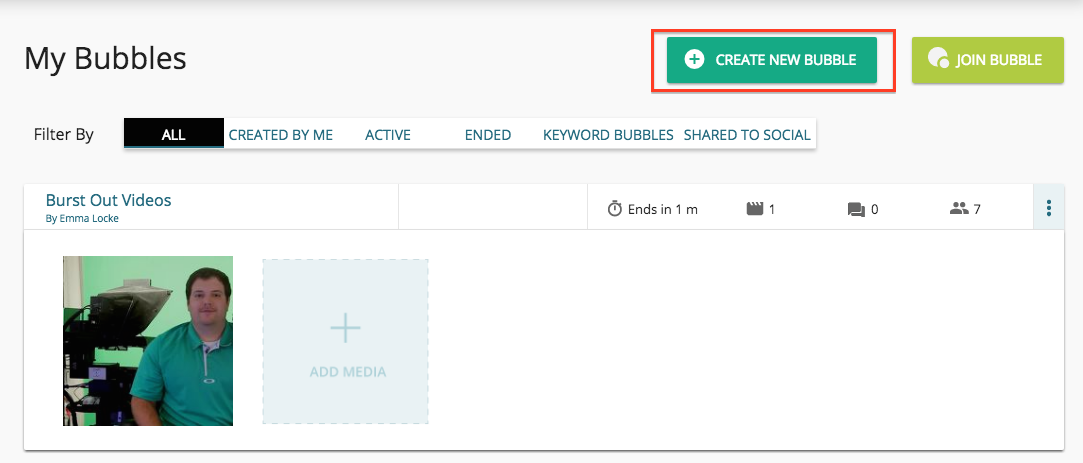Open the man in green shirt thumbnail

148,341
